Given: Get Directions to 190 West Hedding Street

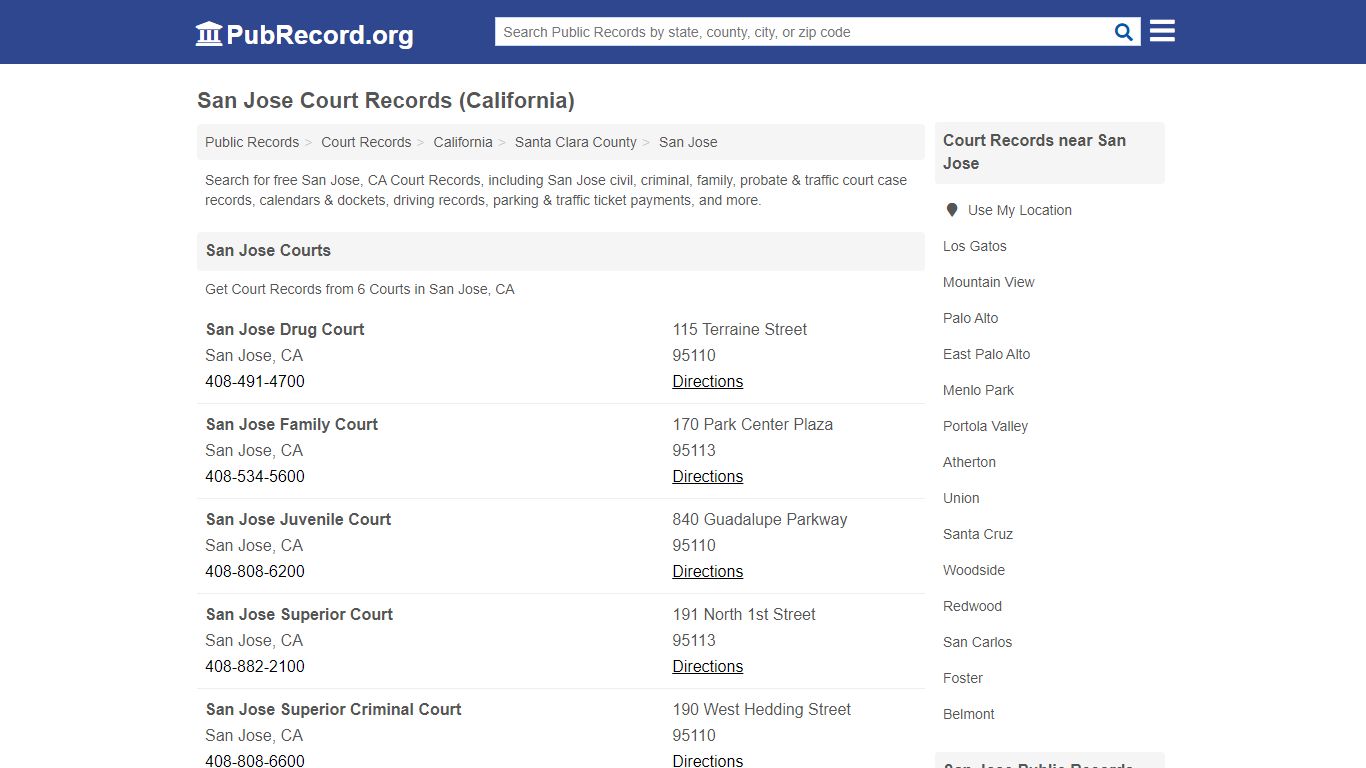Looking at the screenshot, I should pyautogui.click(x=708, y=760).
